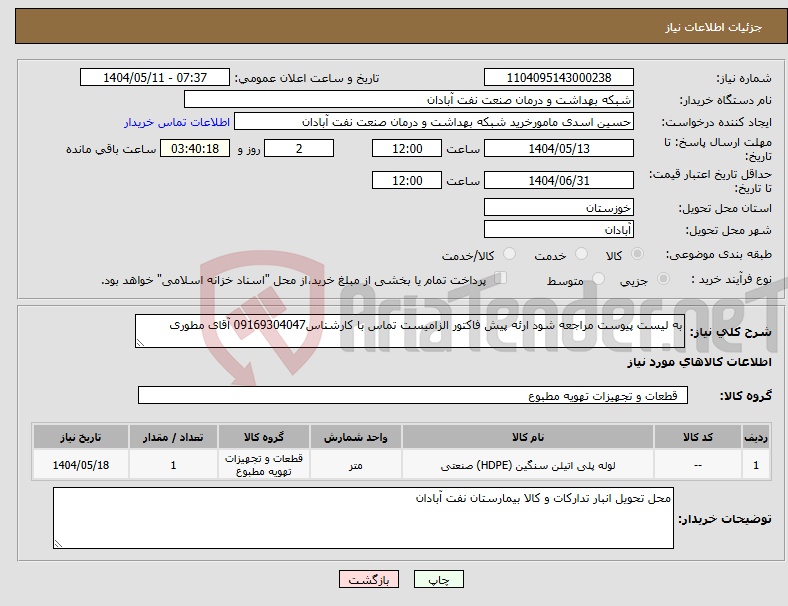Click the need date cell 1404/05/18
The image size is (788, 606).
pyautogui.click(x=81, y=465)
